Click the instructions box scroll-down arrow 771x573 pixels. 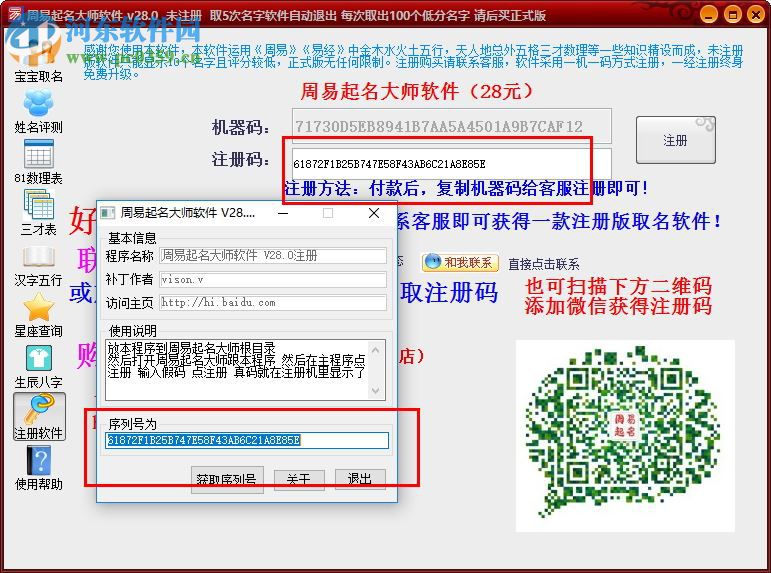coord(376,391)
